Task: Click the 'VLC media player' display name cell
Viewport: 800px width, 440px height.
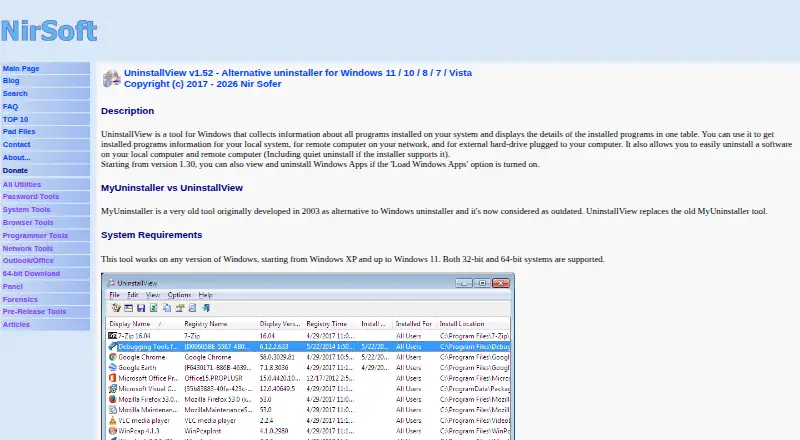Action: 144,421
